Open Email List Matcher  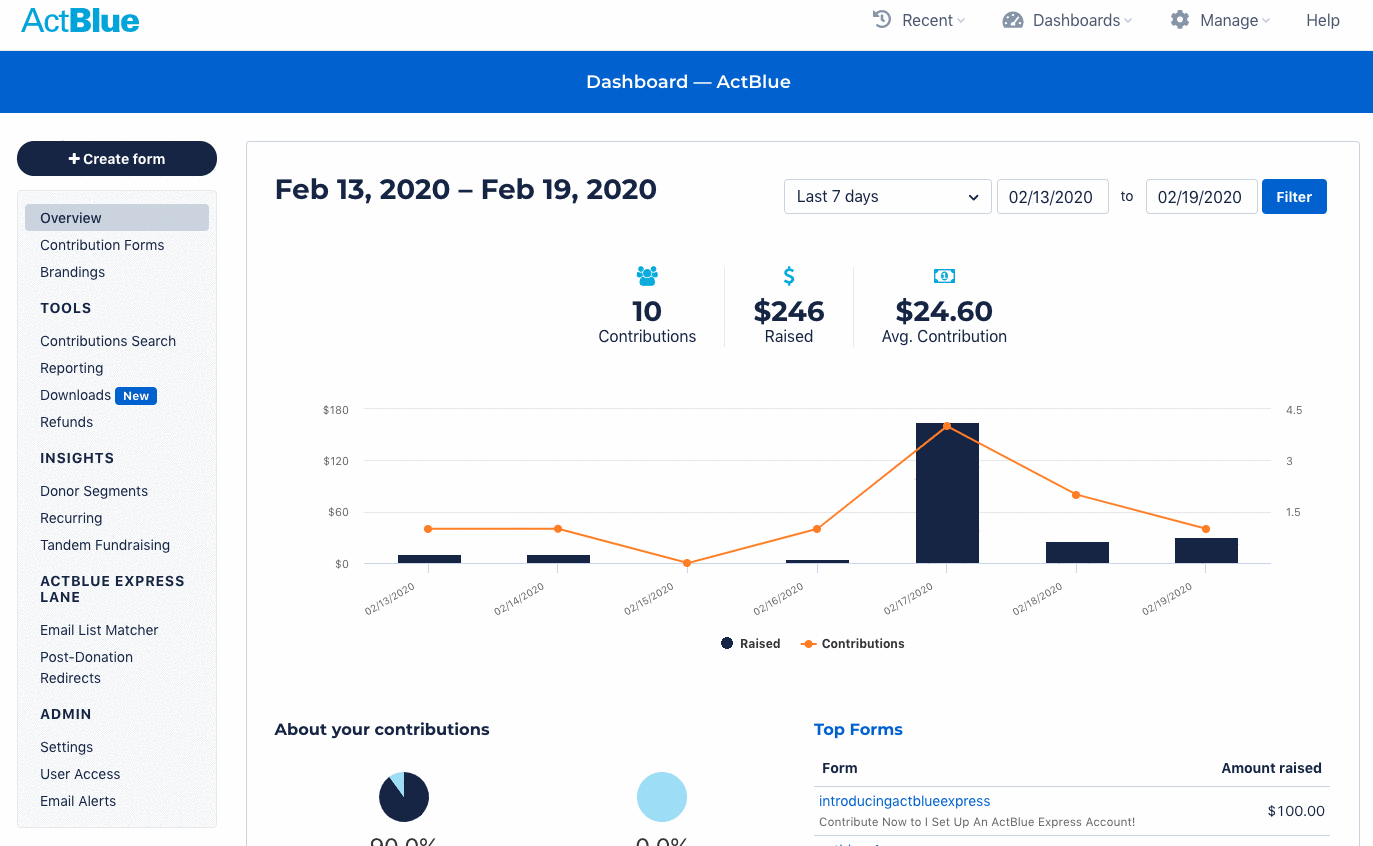tap(99, 630)
